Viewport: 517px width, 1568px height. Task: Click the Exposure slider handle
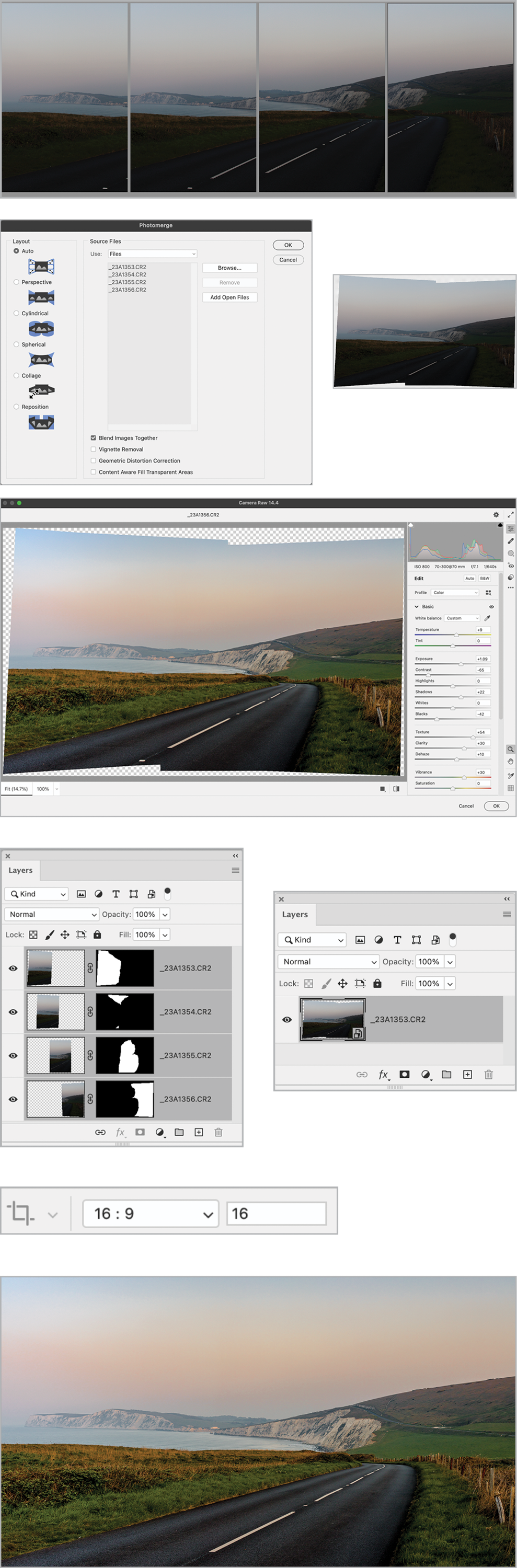click(461, 664)
